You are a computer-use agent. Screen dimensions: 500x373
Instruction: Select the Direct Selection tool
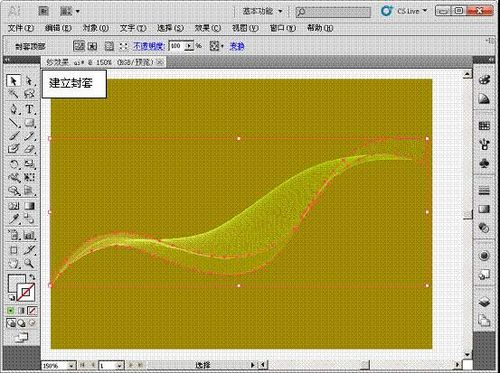(29, 81)
